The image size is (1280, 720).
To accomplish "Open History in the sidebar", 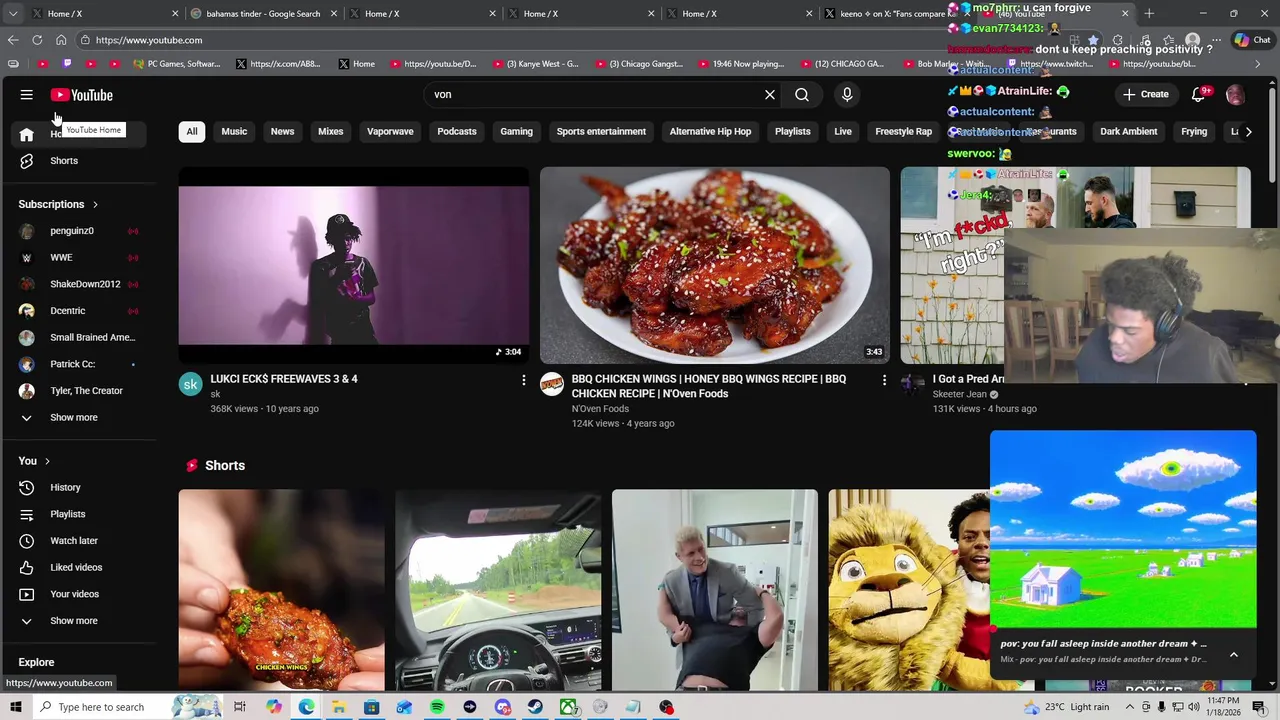I will pos(78,488).
